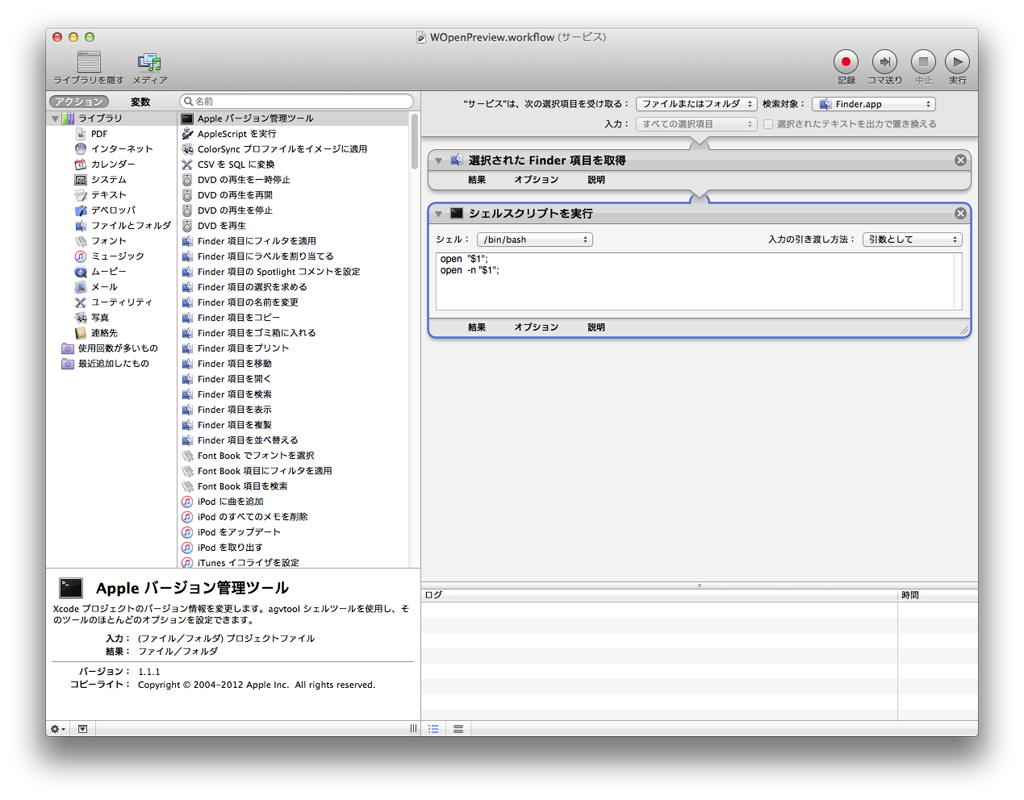Screen dimensions: 1024x800
Task: Focus the 名前 search field
Action: 297,101
